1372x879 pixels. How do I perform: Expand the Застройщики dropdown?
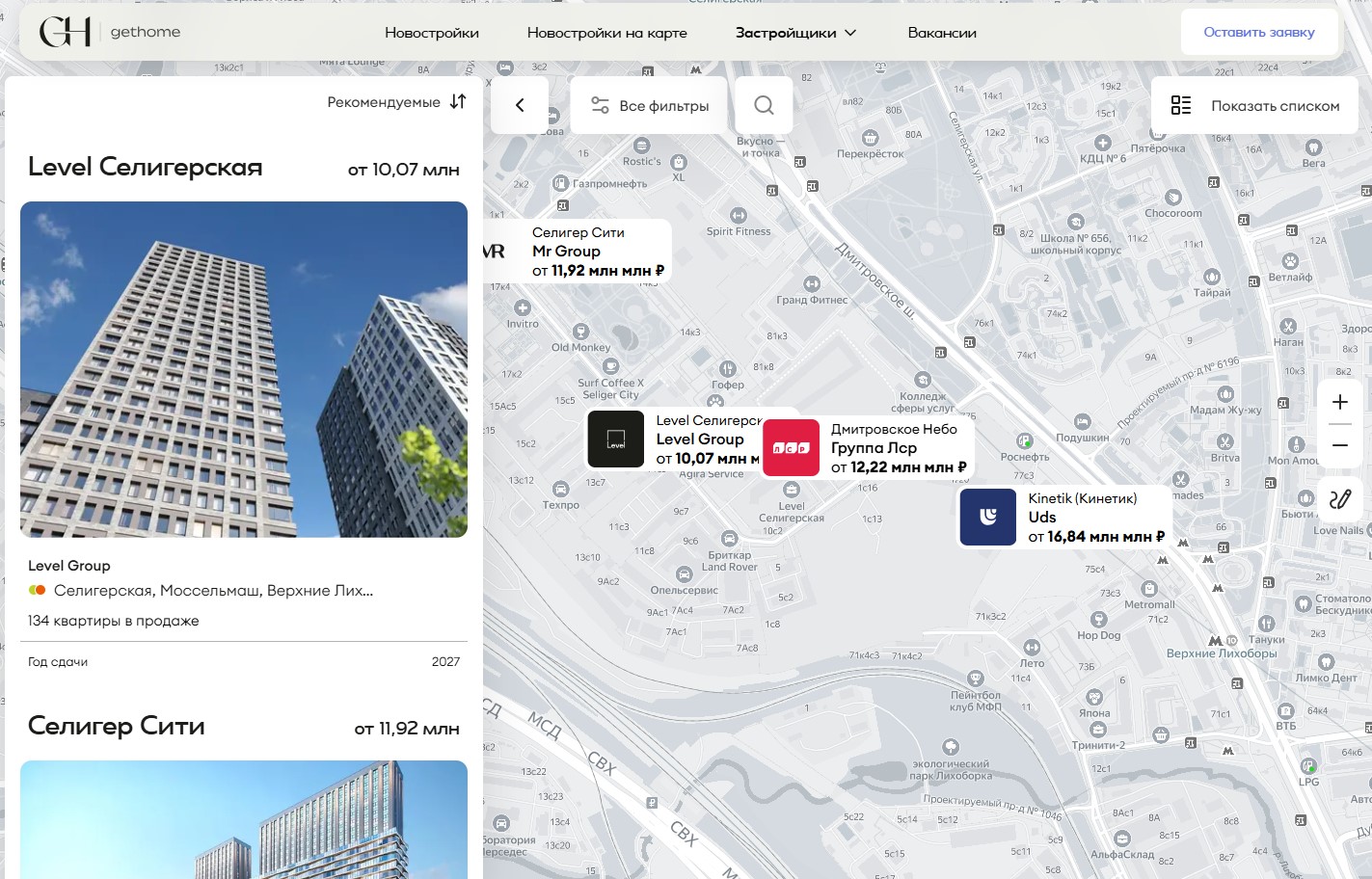795,33
